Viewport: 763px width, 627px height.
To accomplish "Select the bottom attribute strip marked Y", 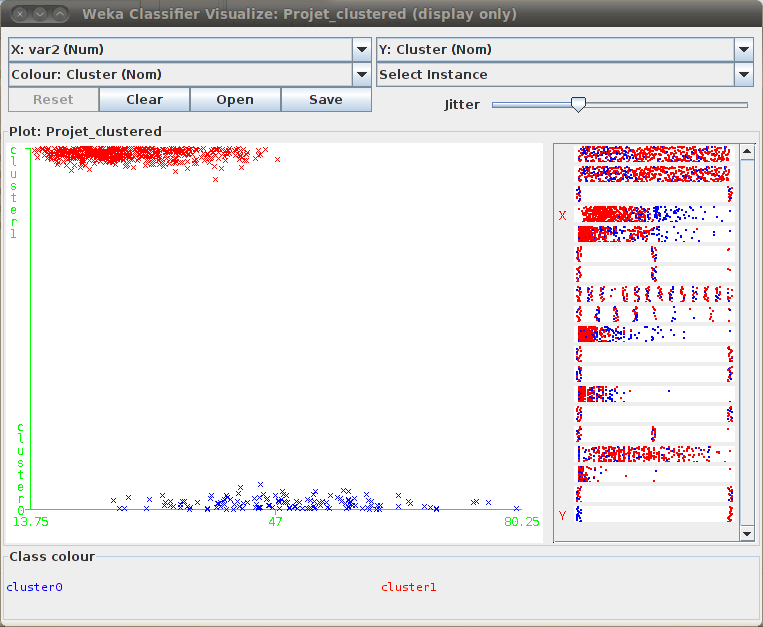I will [x=655, y=514].
